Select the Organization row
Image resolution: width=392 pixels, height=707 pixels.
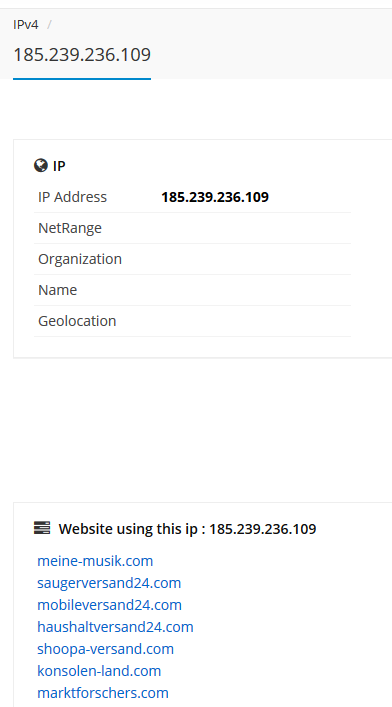coord(192,259)
